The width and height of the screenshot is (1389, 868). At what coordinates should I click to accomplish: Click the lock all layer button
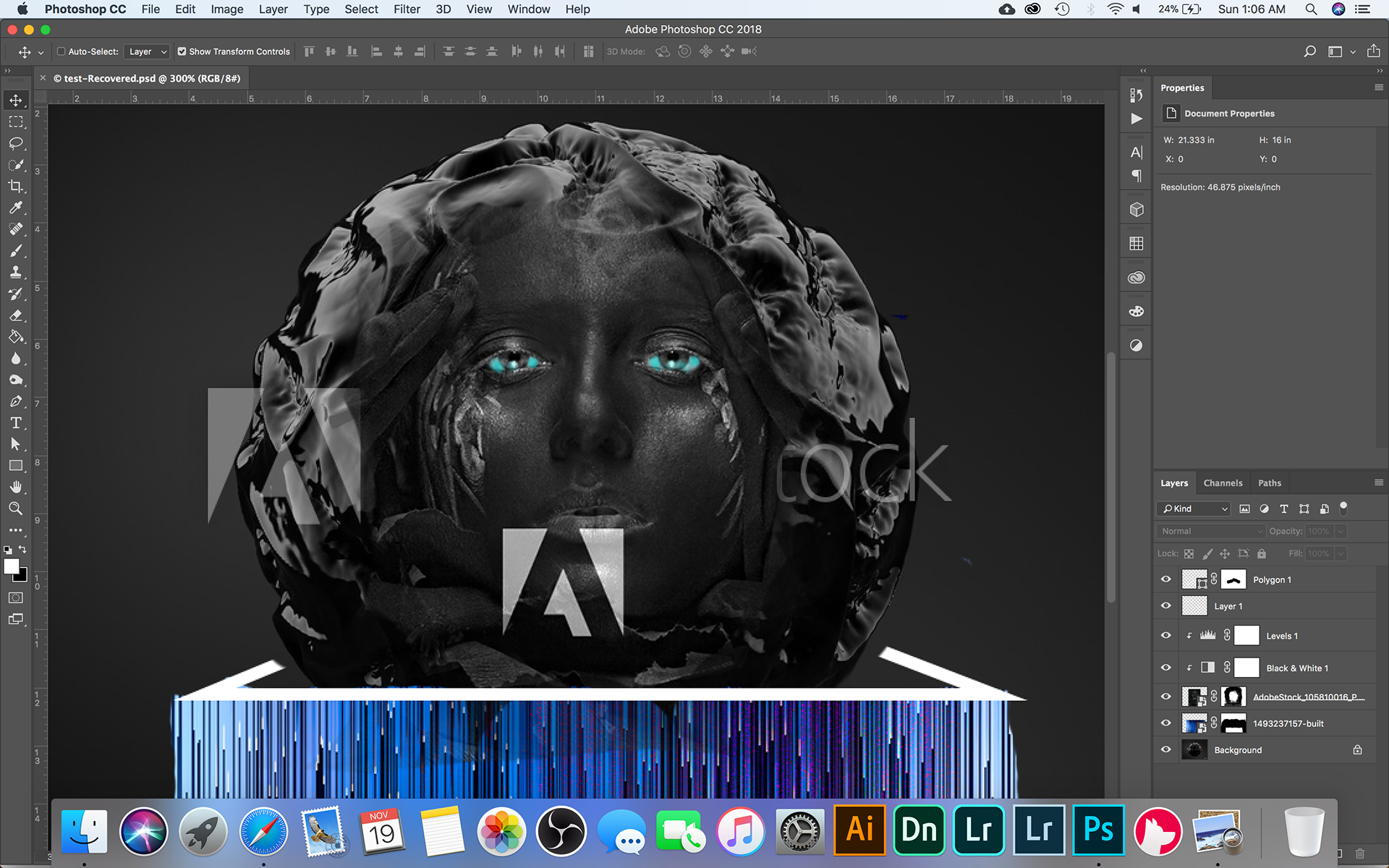(1262, 553)
